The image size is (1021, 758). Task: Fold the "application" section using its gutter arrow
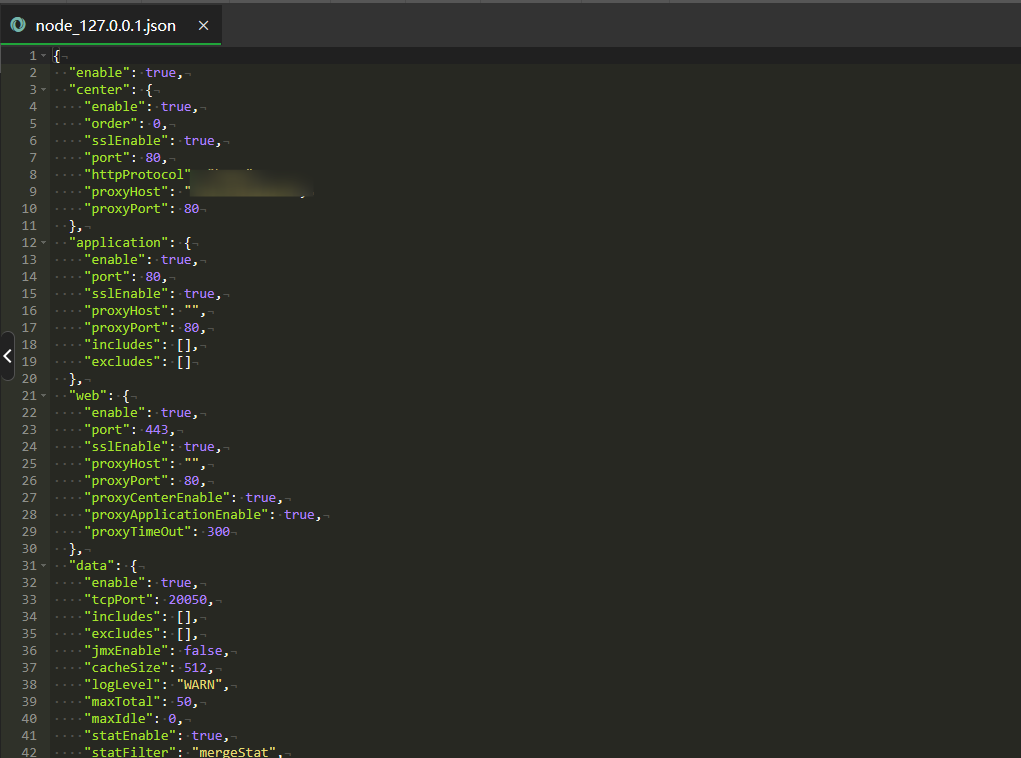44,243
